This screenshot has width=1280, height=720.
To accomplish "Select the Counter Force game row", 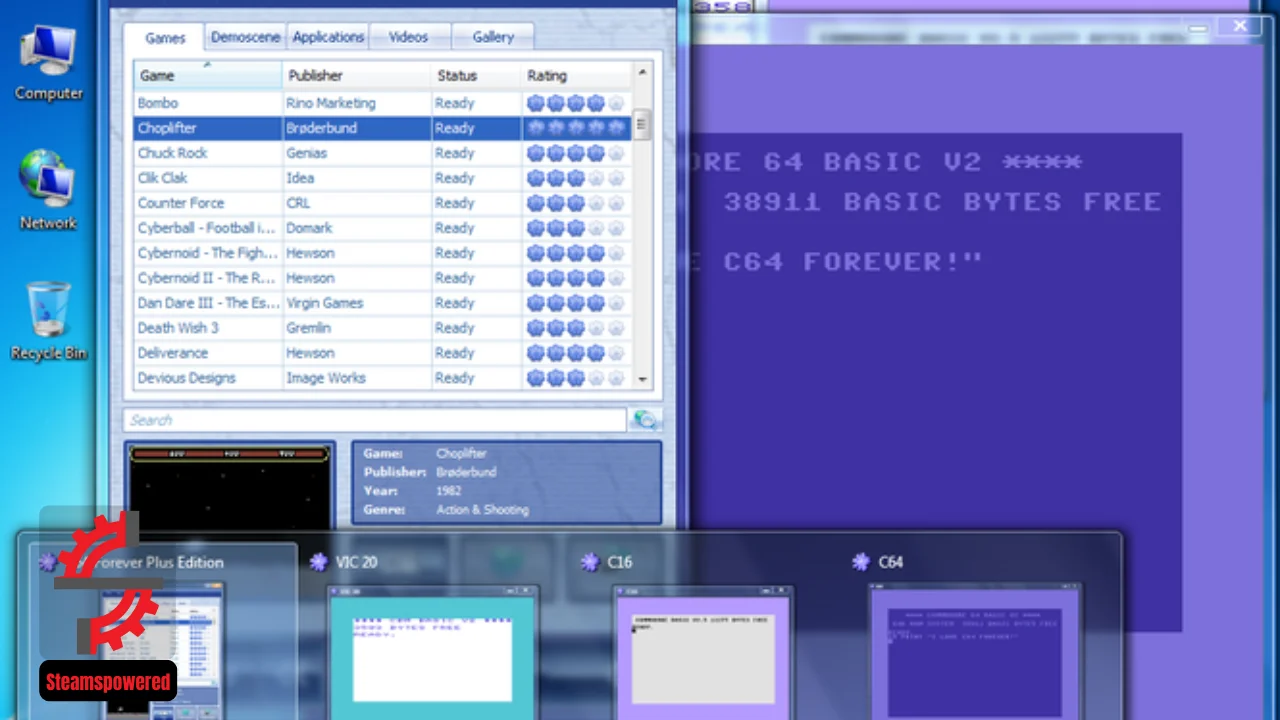I will 383,203.
